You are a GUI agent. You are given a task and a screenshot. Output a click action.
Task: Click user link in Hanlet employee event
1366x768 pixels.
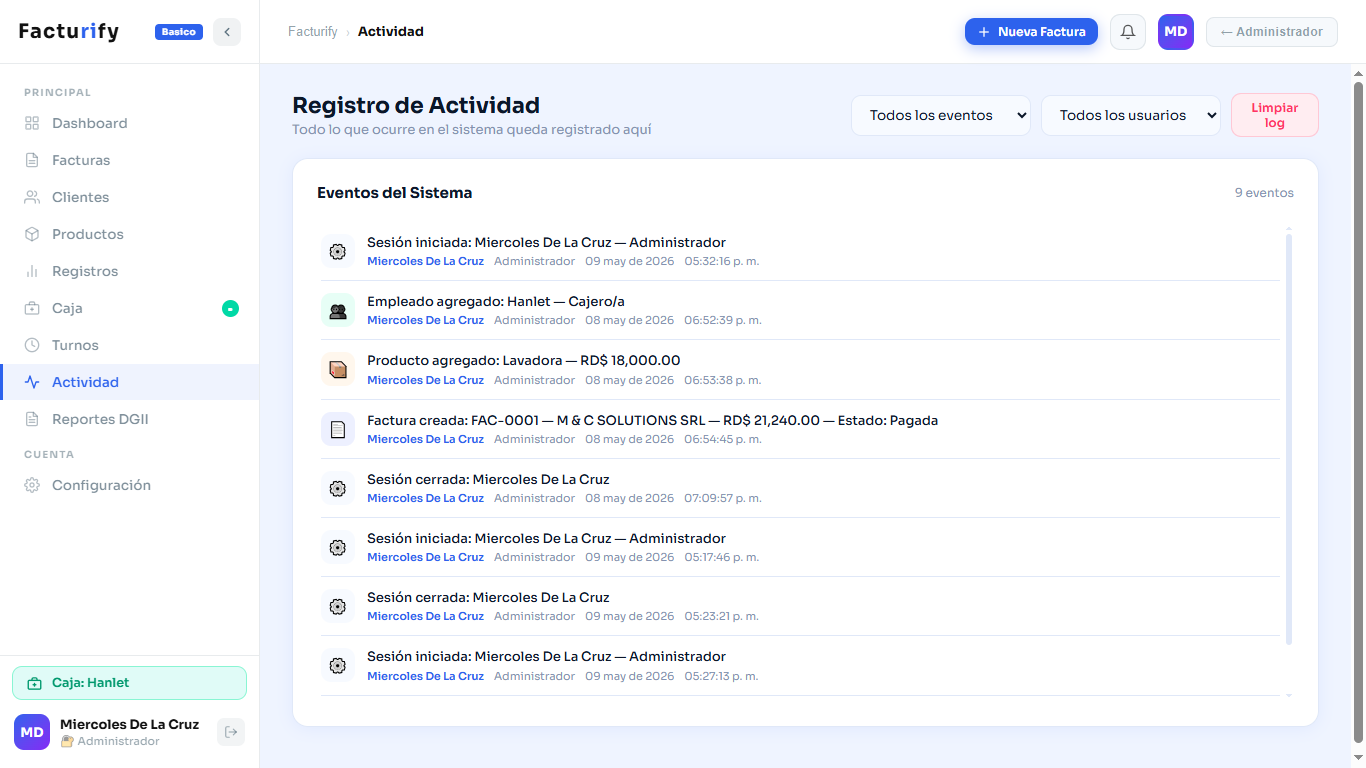click(425, 320)
